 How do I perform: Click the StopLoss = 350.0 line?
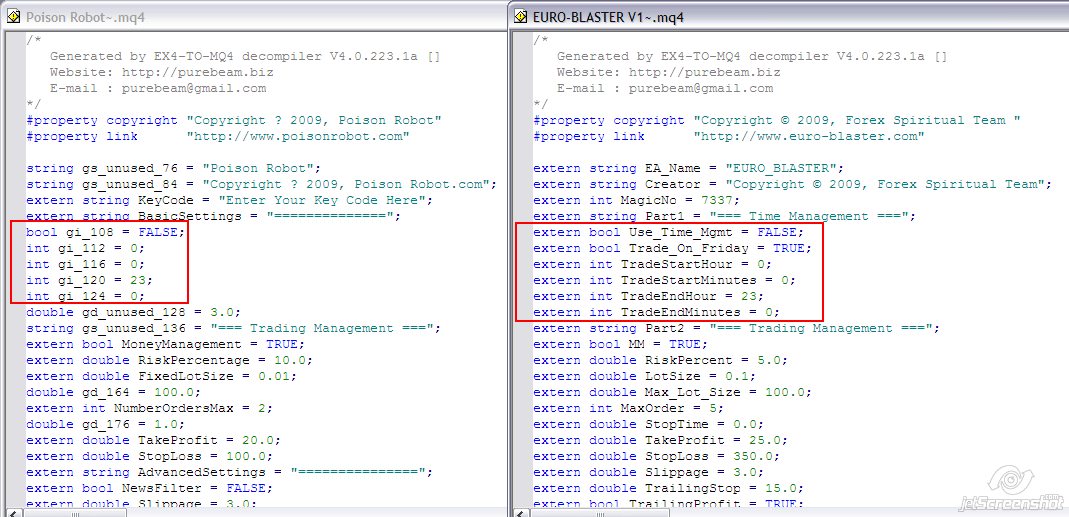click(657, 456)
